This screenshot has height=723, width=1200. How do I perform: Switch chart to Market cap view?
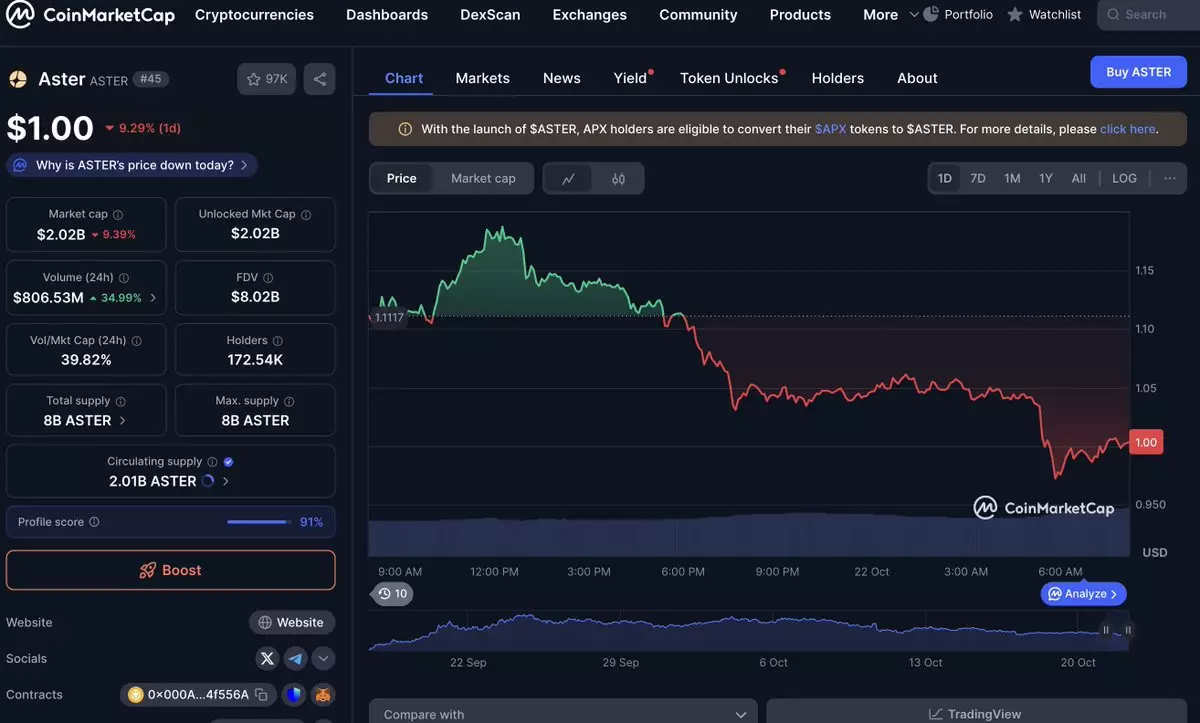click(483, 178)
